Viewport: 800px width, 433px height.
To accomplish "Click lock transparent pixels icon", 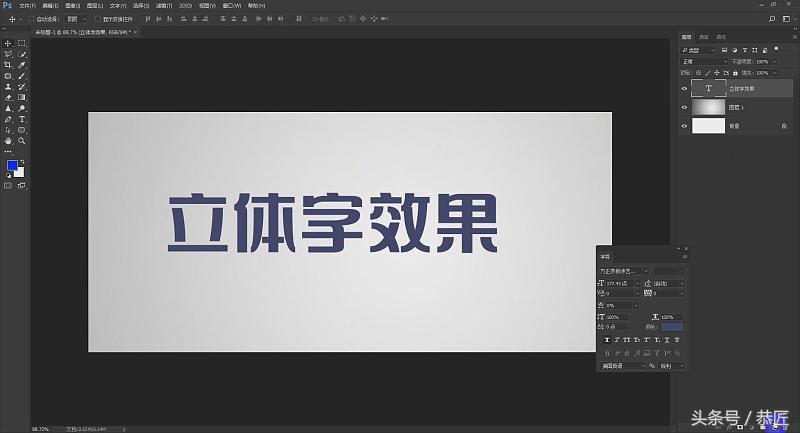I will [698, 73].
